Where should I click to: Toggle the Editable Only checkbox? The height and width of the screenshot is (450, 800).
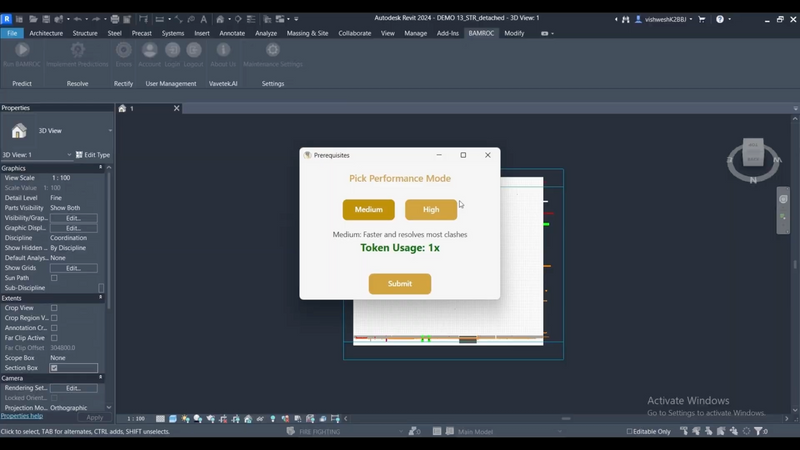coord(629,431)
